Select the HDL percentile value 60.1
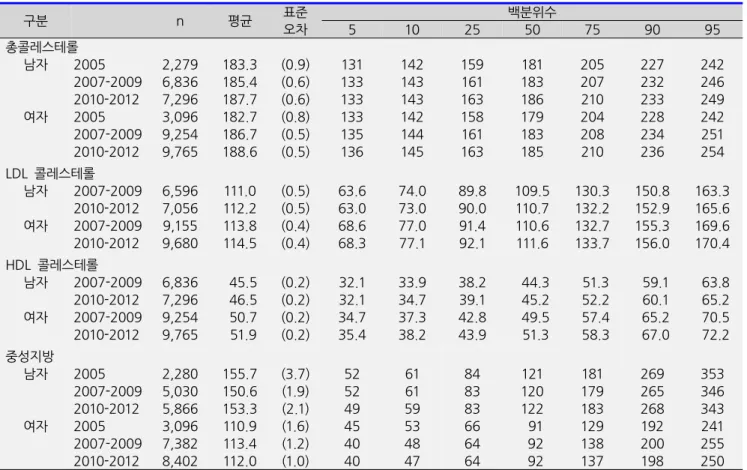The image size is (747, 470). pyautogui.click(x=656, y=300)
